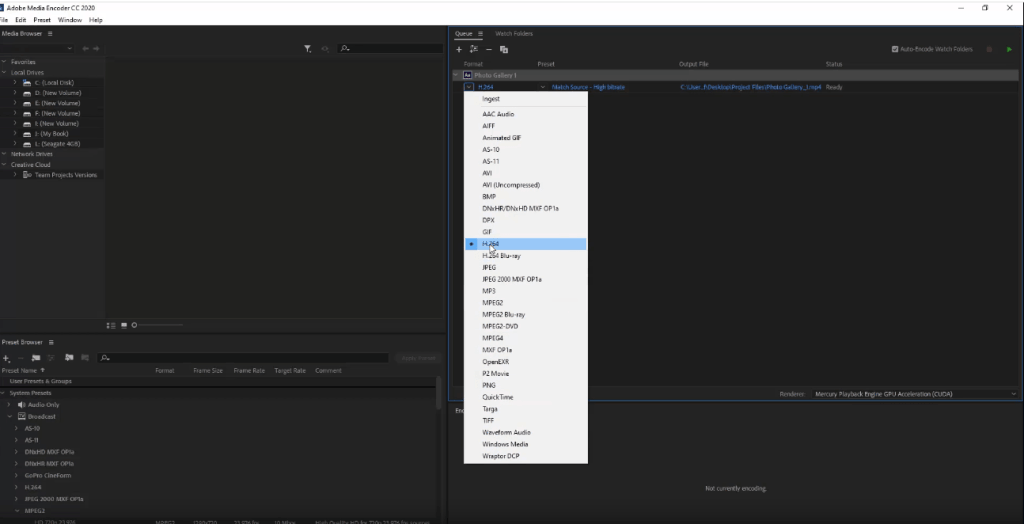1024x524 pixels.
Task: Click the Media Browser forward arrow
Action: (96, 48)
